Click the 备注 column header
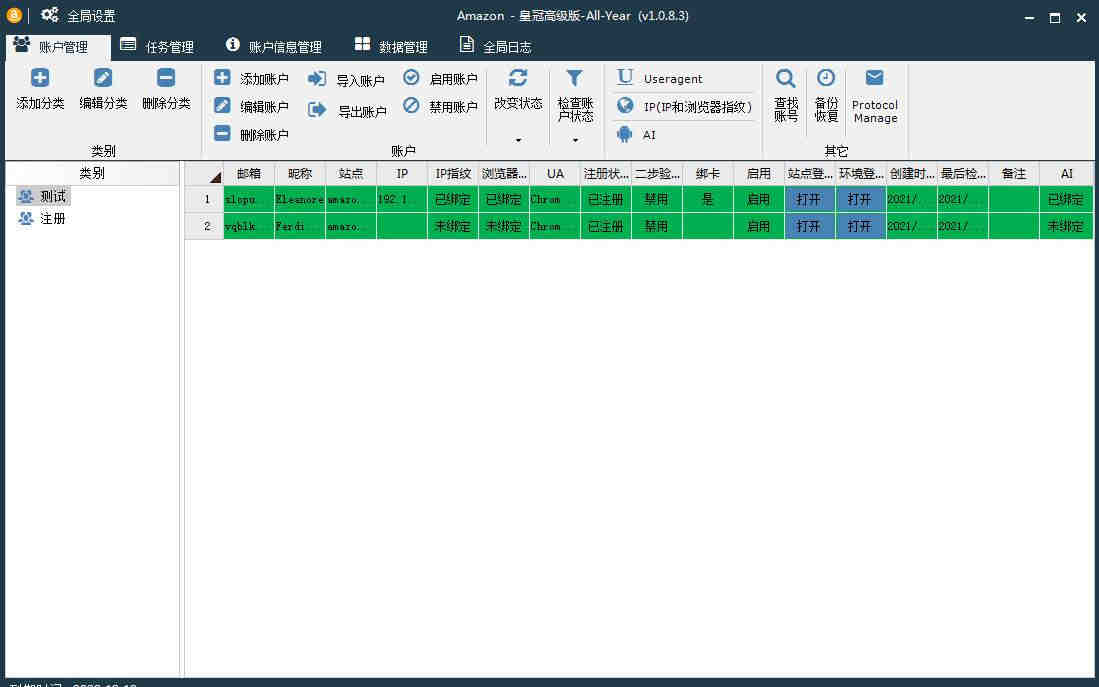The width and height of the screenshot is (1099, 687). point(1013,173)
